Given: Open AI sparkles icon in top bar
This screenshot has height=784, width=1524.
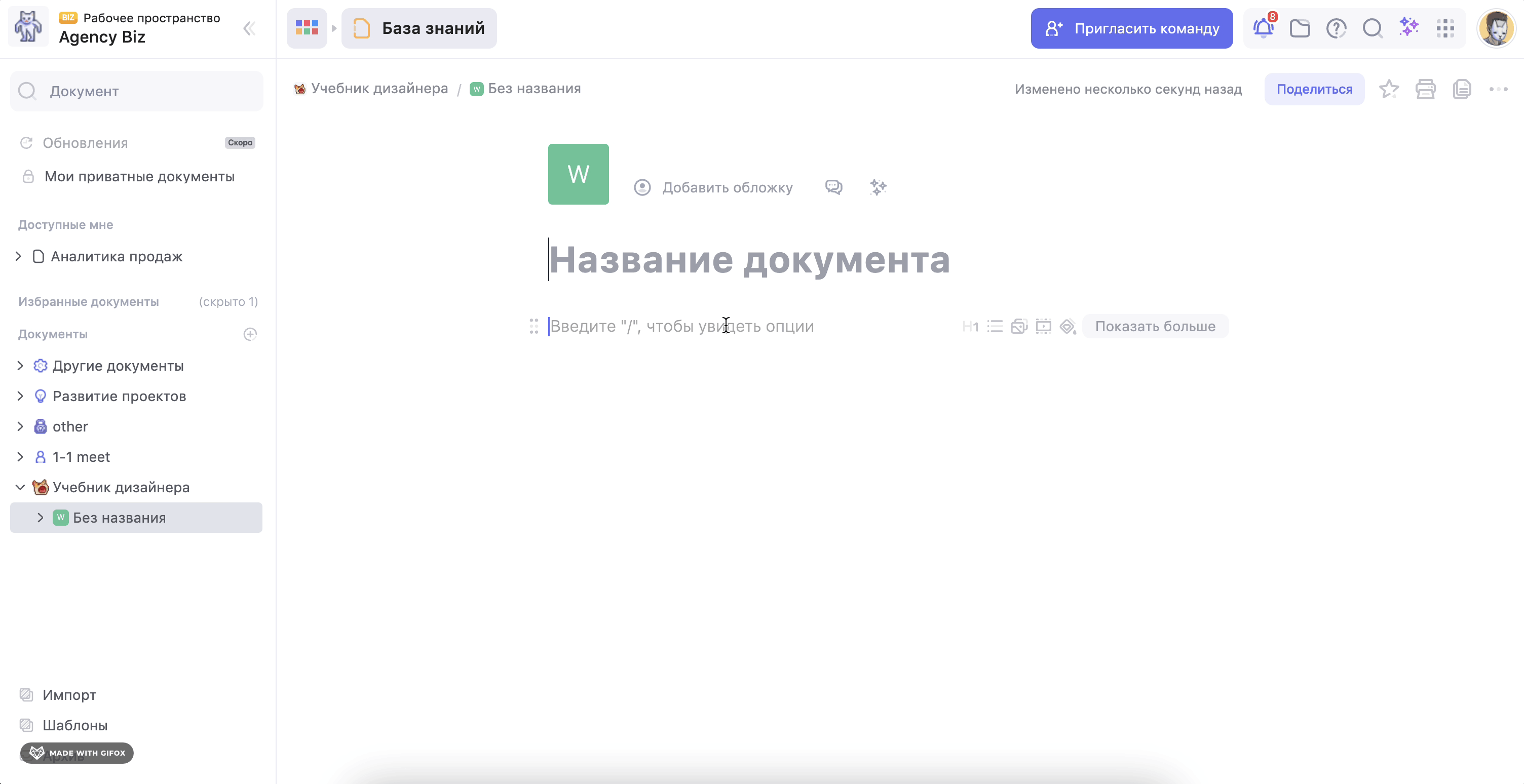Looking at the screenshot, I should 1409,27.
